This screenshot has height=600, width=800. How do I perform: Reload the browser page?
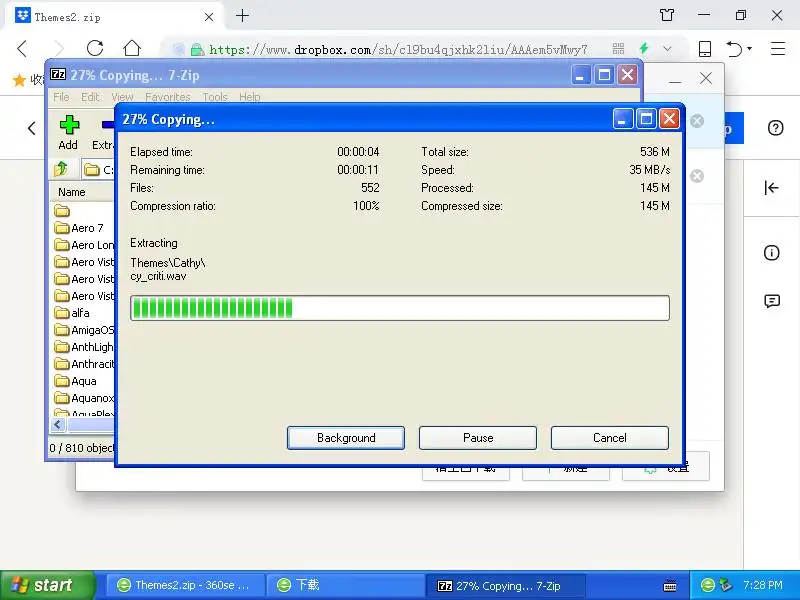tap(95, 48)
